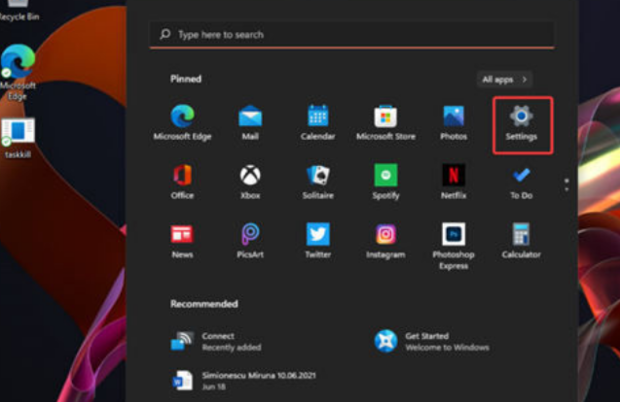Image resolution: width=620 pixels, height=402 pixels.
Task: Launch the Mail app
Action: [x=250, y=123]
